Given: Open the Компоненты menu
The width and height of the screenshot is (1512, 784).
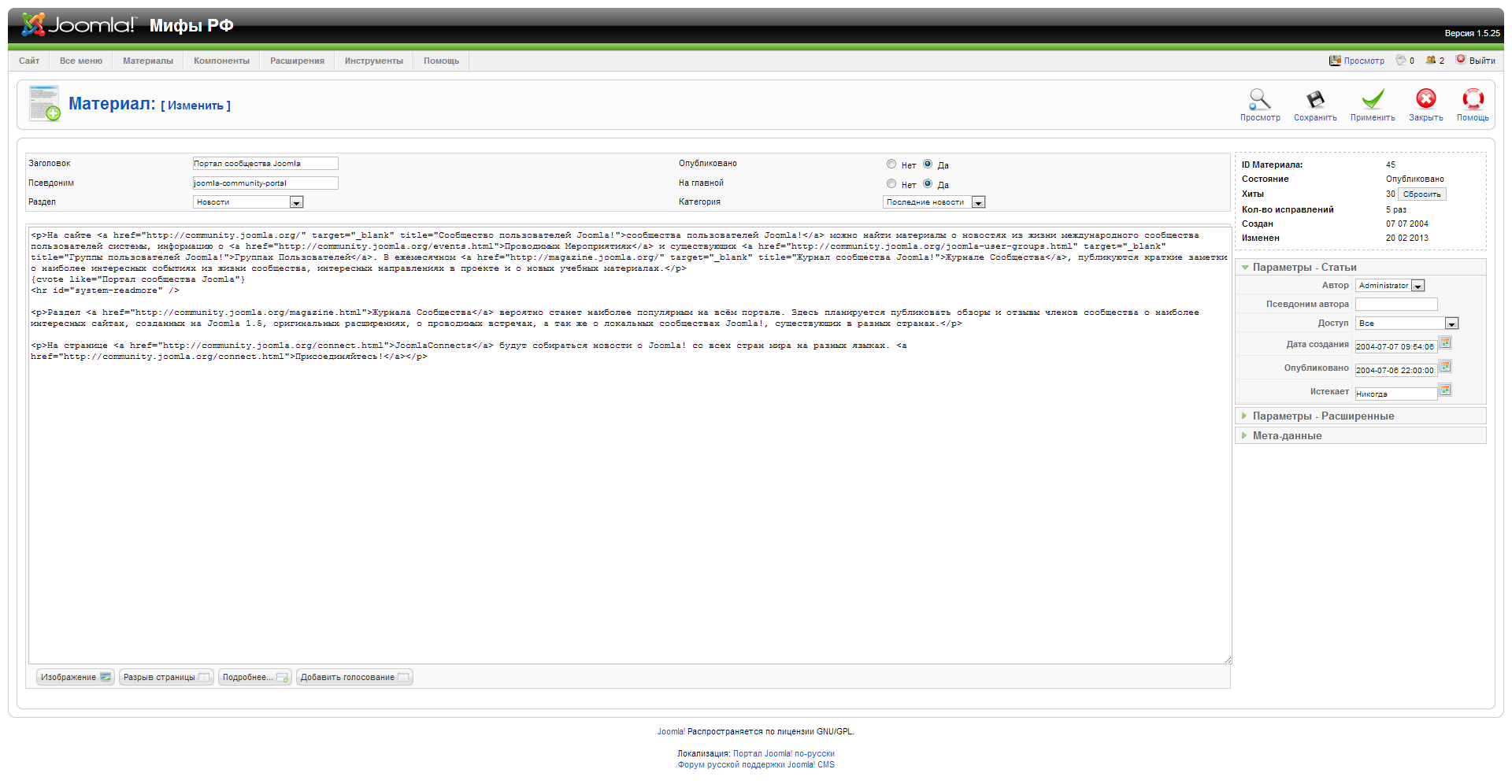Looking at the screenshot, I should coord(222,61).
